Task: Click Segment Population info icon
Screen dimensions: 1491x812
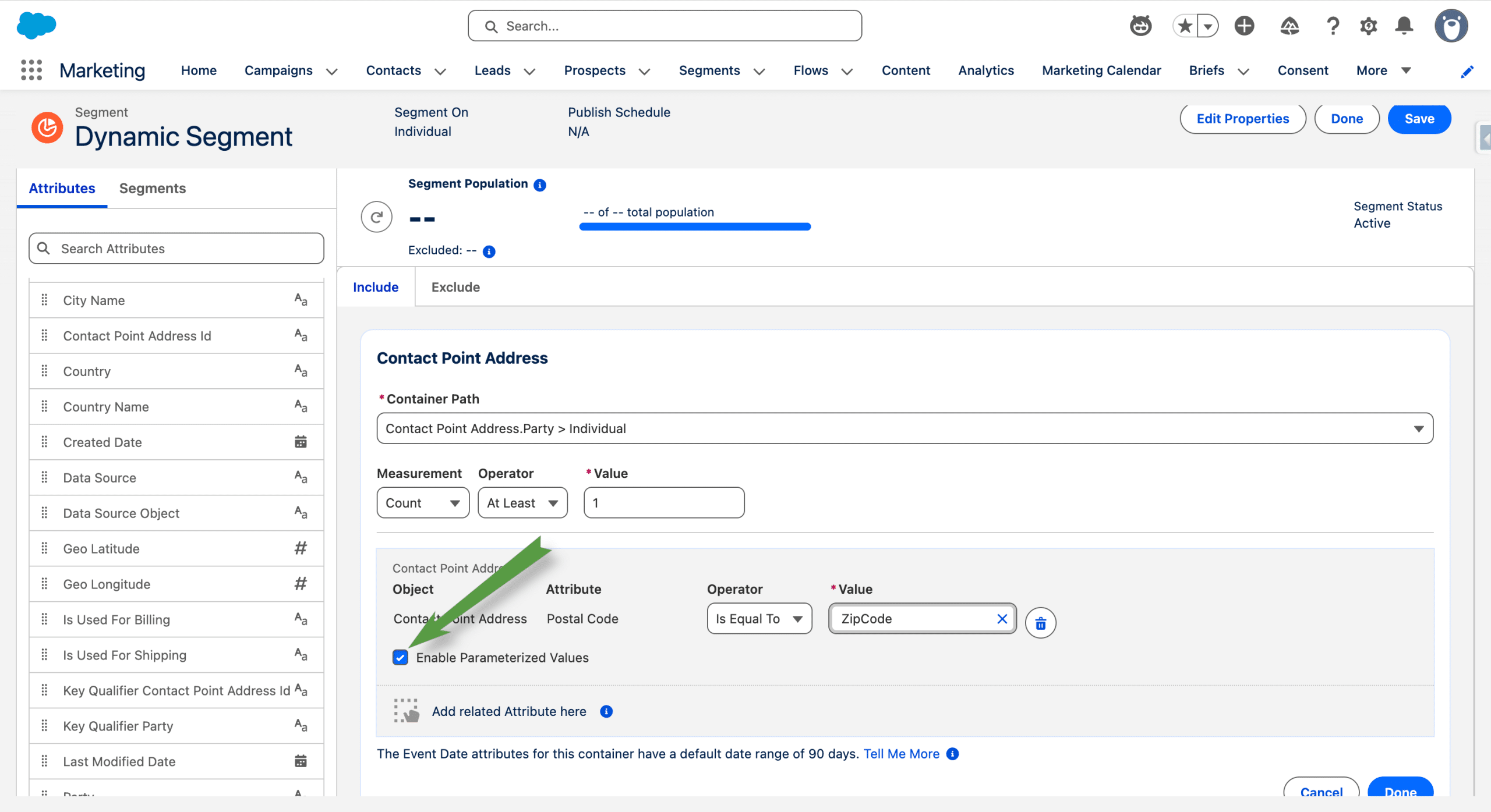Action: coord(540,185)
